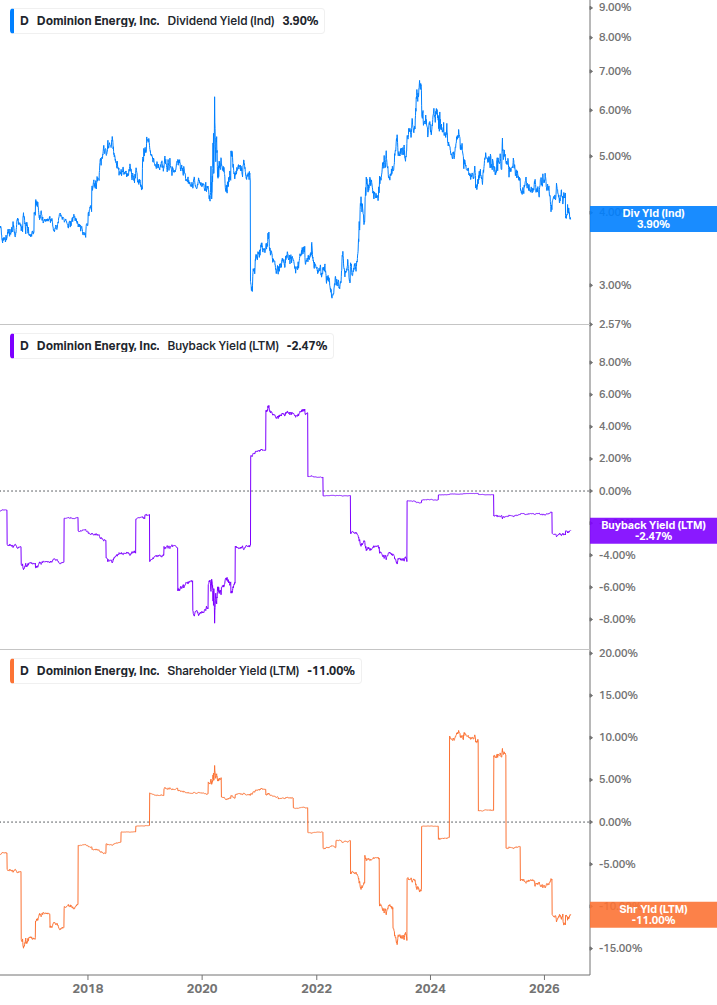Select the orange Shr Yld -11.00% axis tag
The height and width of the screenshot is (1005, 717).
[x=653, y=915]
